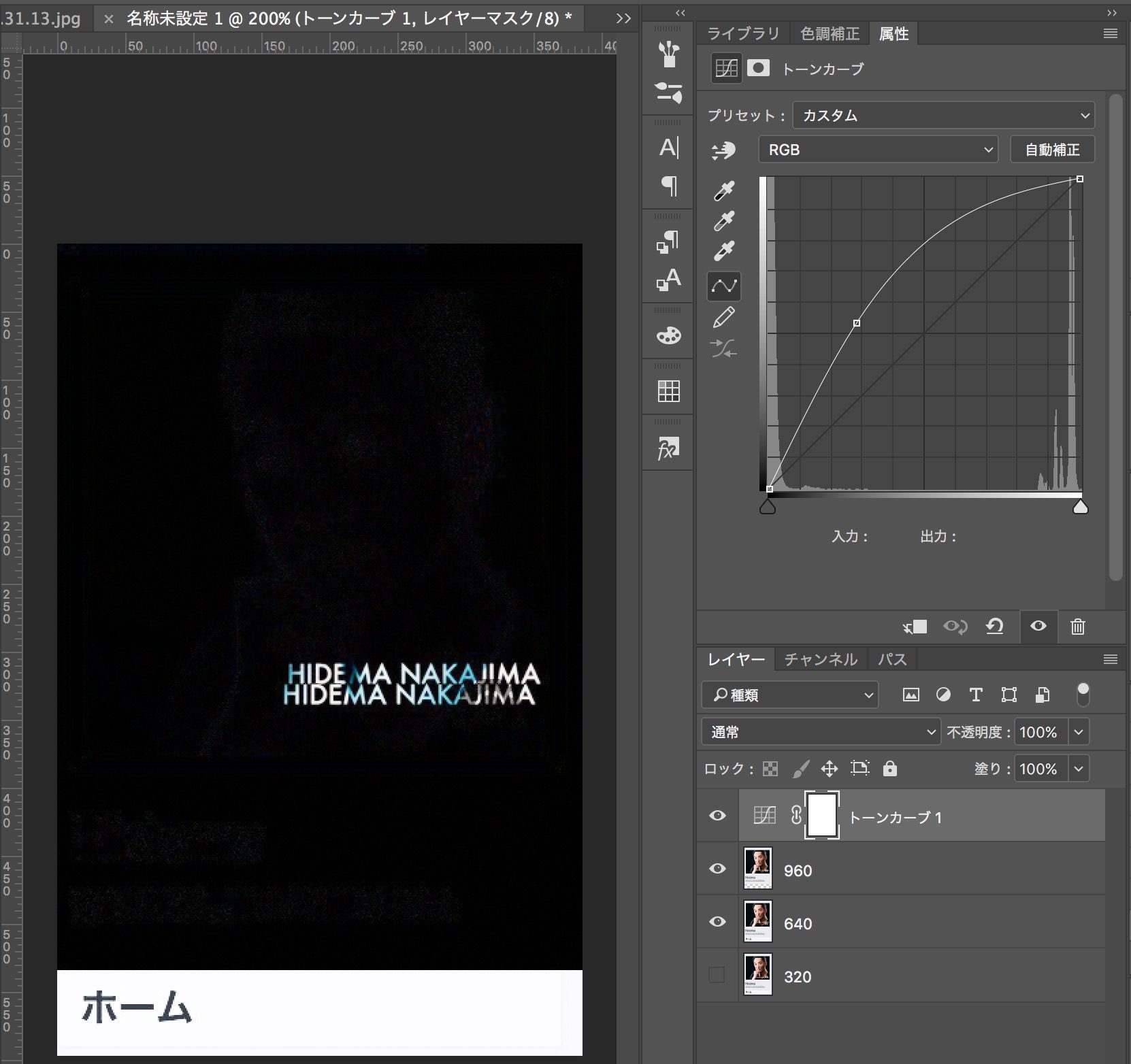
Task: Hide the 960 layer
Action: pos(717,869)
